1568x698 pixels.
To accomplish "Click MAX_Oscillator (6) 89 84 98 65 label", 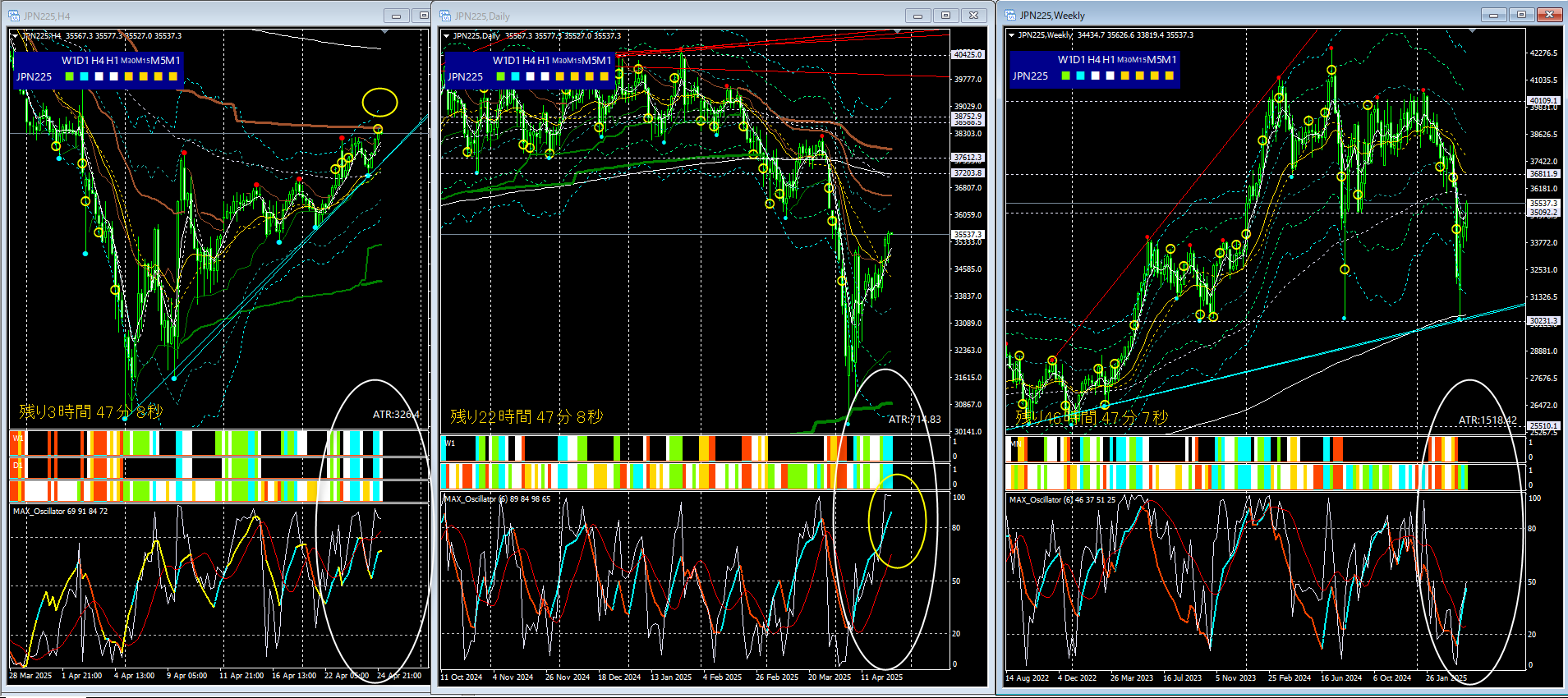I will 497,498.
